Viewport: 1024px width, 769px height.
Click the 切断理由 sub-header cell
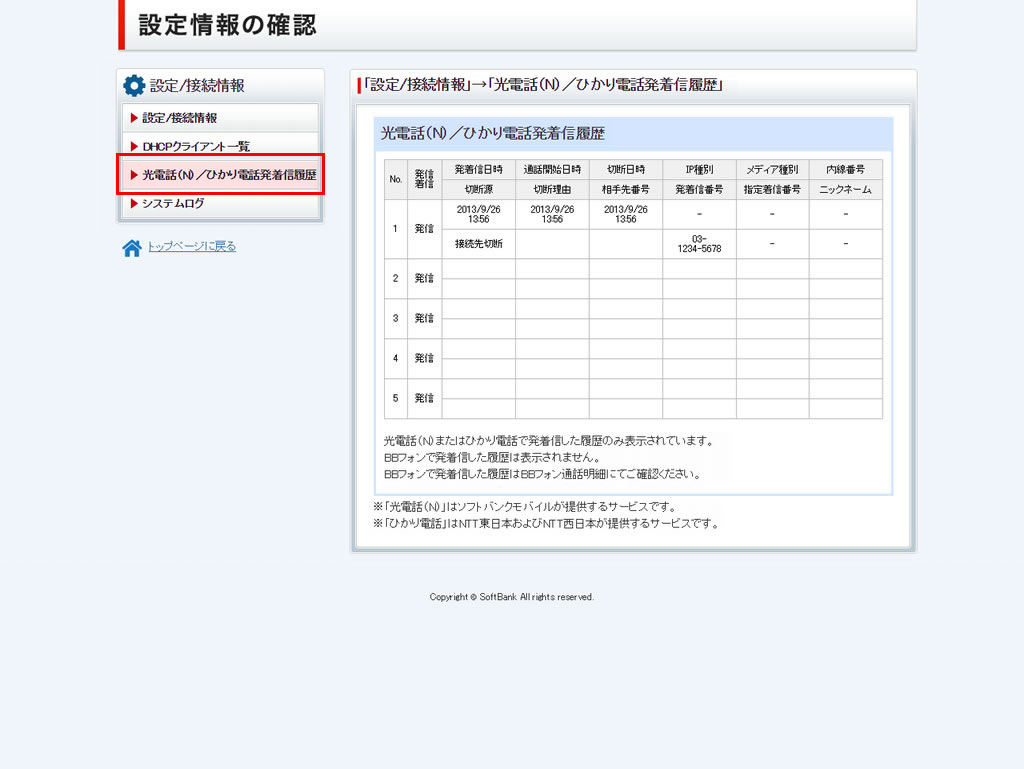(552, 189)
